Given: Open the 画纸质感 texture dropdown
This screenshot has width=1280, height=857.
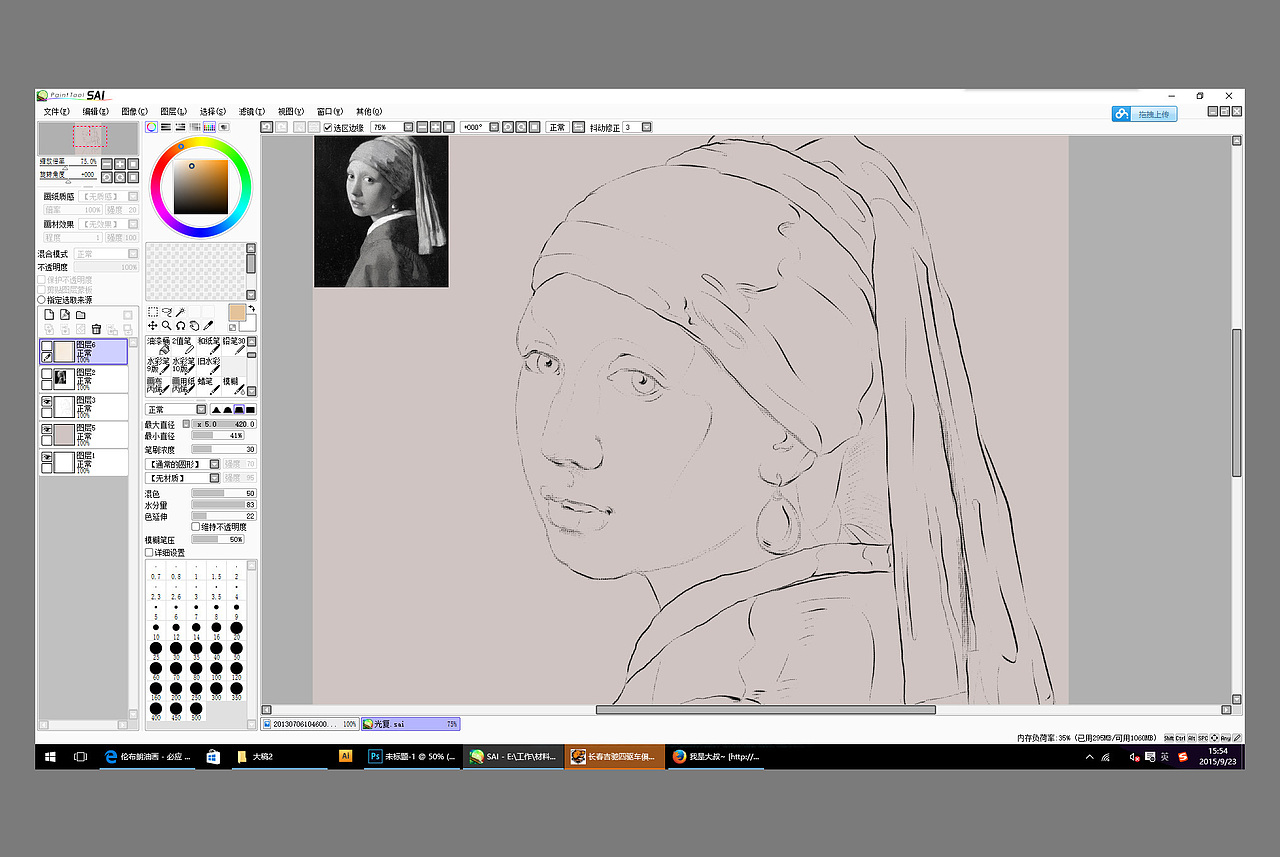Looking at the screenshot, I should (133, 196).
